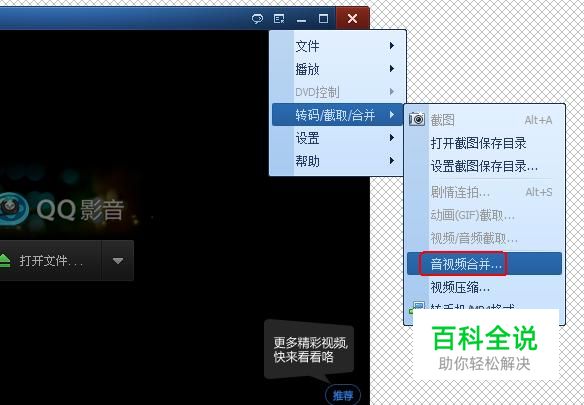Choose 截图 in the submenu
The height and width of the screenshot is (405, 584).
pyautogui.click(x=484, y=120)
